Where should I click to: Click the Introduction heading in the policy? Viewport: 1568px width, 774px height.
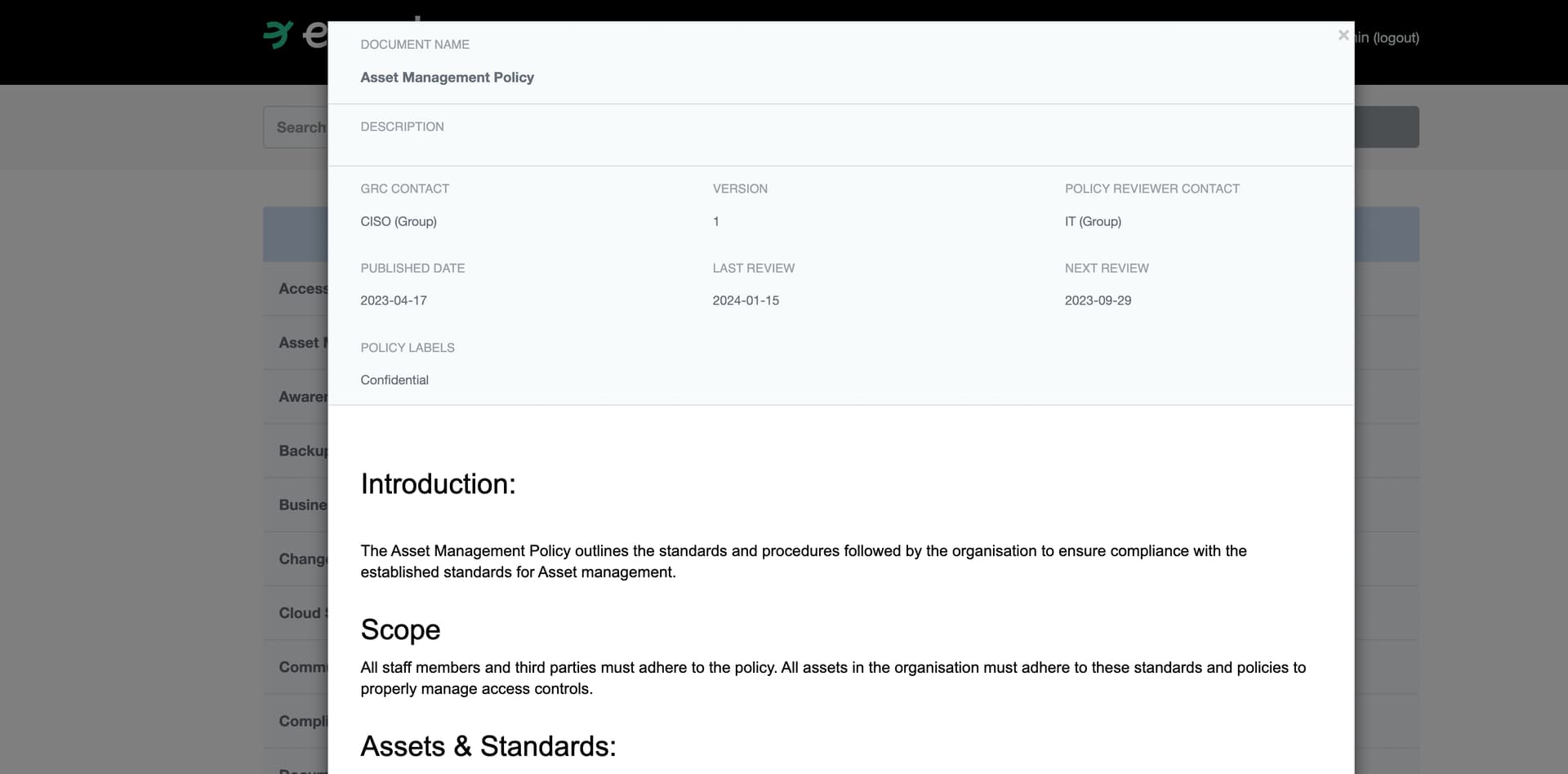[439, 484]
